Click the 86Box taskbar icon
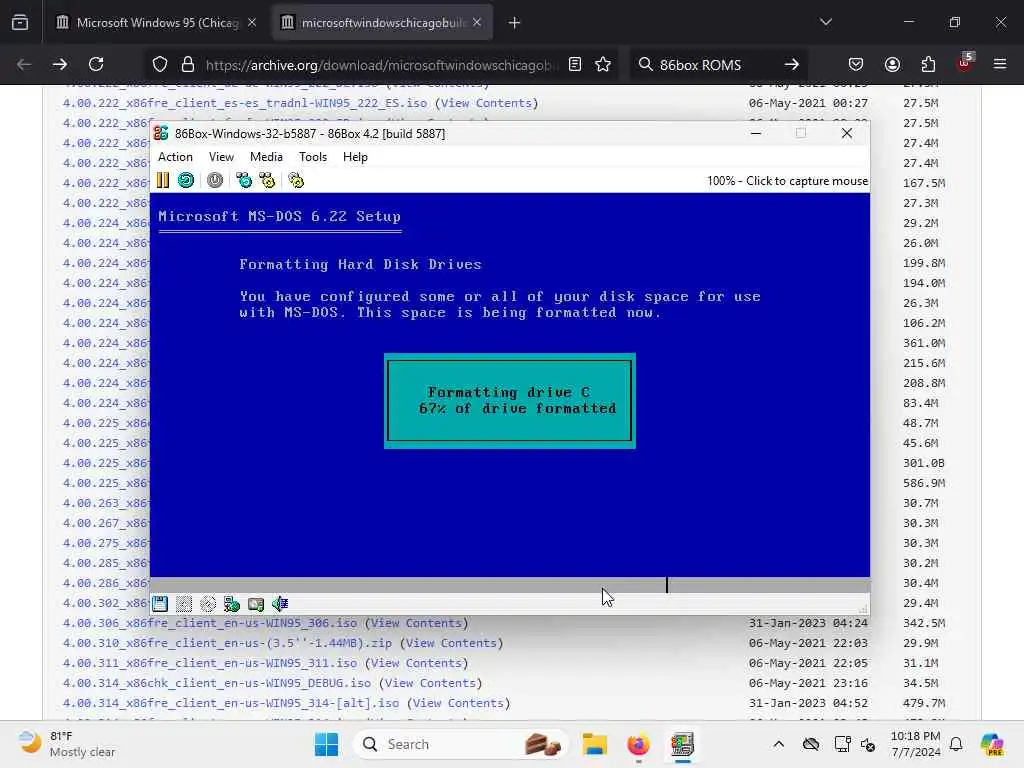Viewport: 1024px width, 768px height. 682,744
